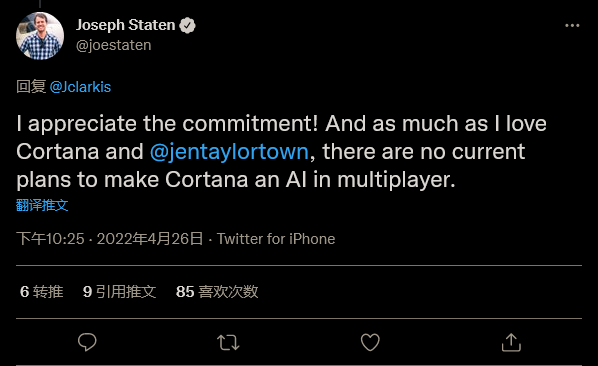
Task: Click the 2022年4月26日 date
Action: (x=150, y=239)
